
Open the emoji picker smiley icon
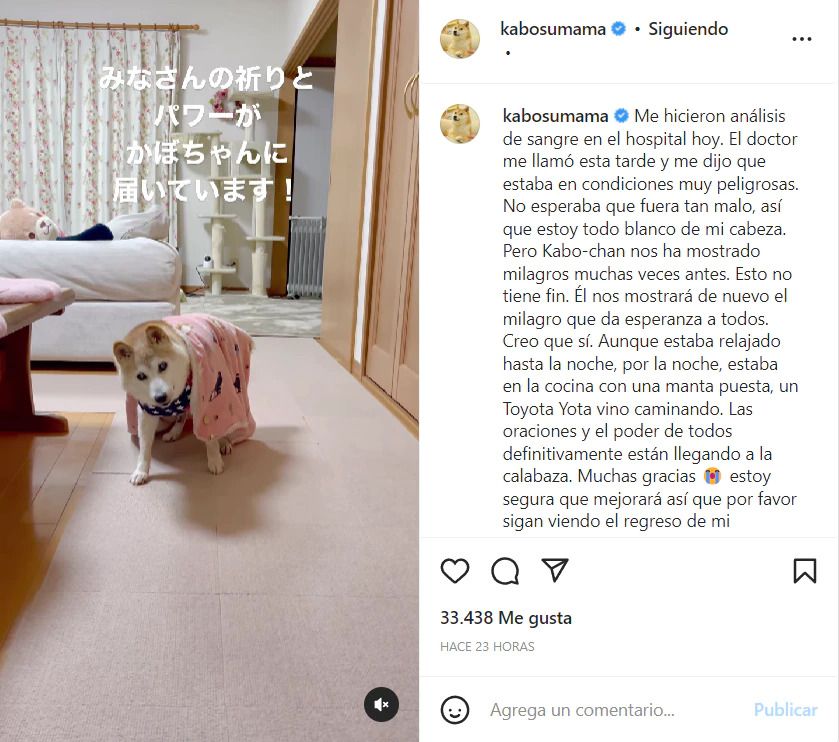pyautogui.click(x=455, y=710)
